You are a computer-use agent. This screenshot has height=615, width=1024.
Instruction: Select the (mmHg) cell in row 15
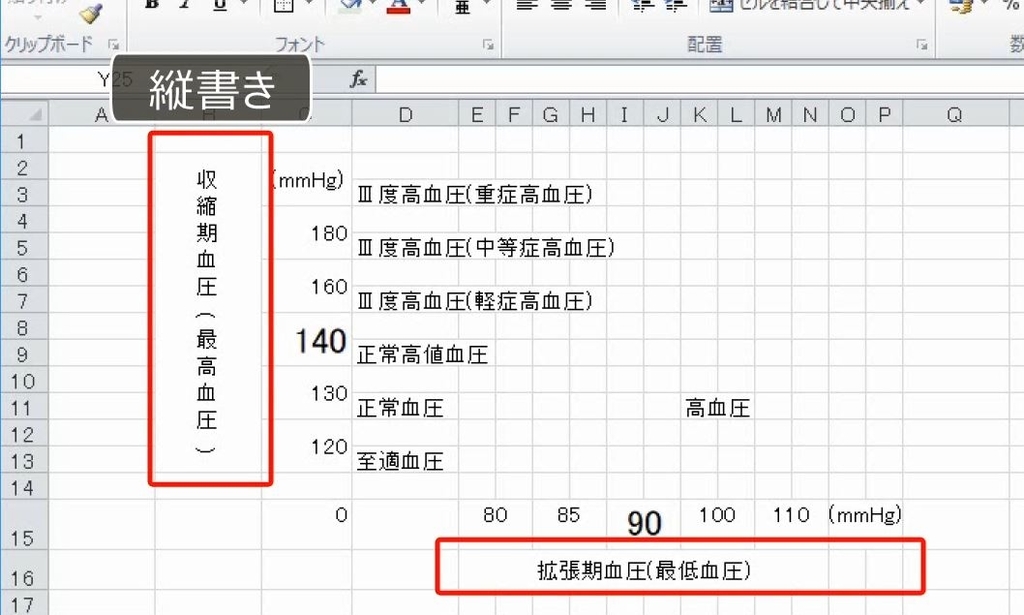(x=865, y=515)
